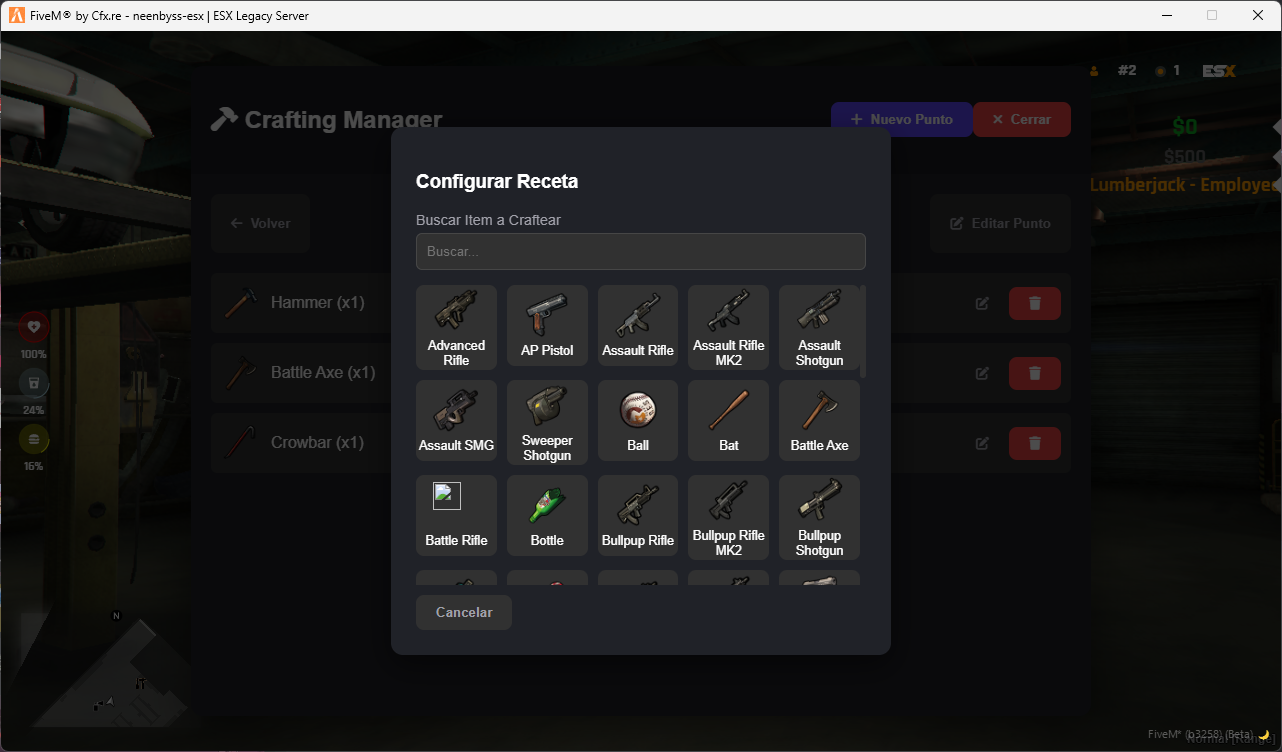Click the Crafting Manager title

coord(326,120)
